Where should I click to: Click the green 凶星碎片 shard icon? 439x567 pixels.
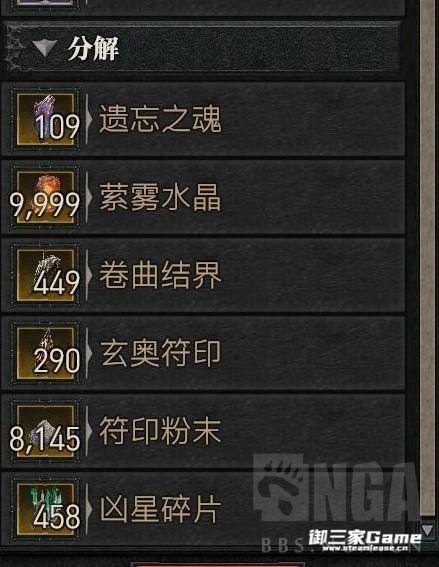[46, 510]
